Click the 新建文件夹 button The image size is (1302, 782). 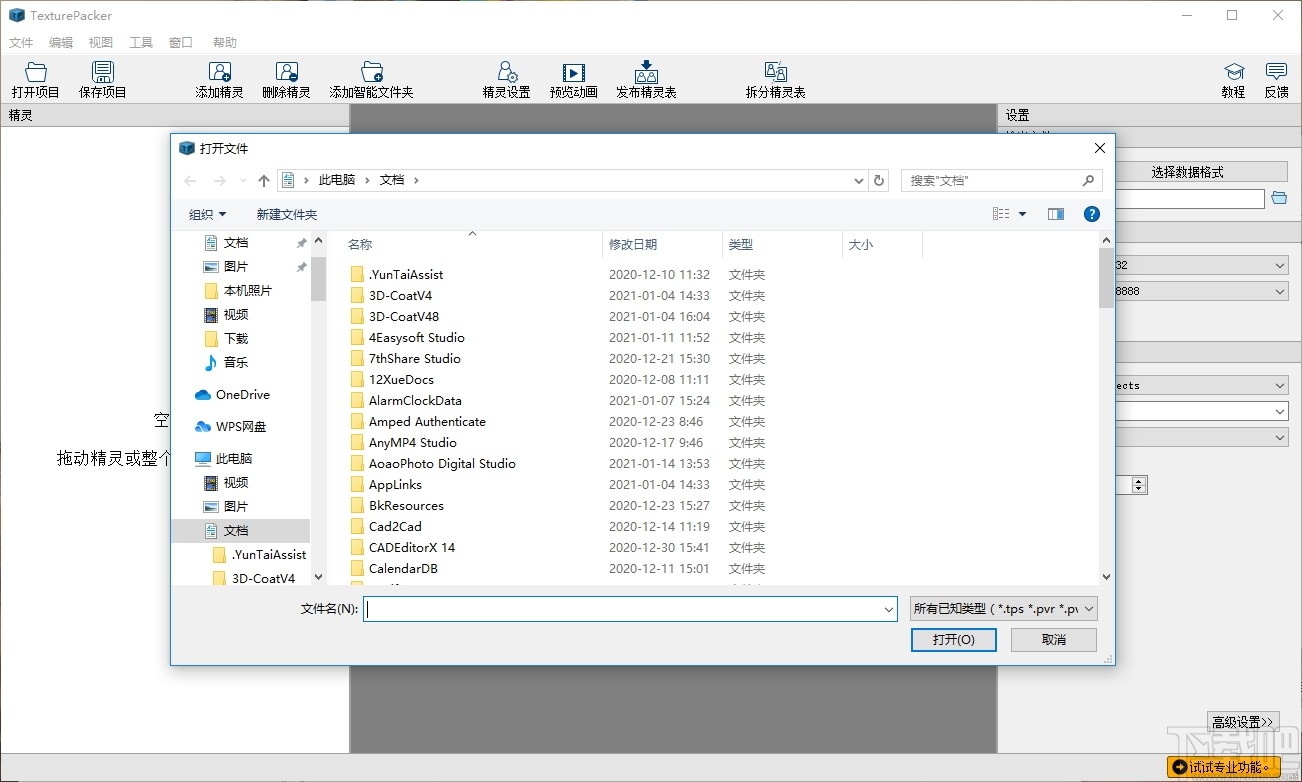287,214
